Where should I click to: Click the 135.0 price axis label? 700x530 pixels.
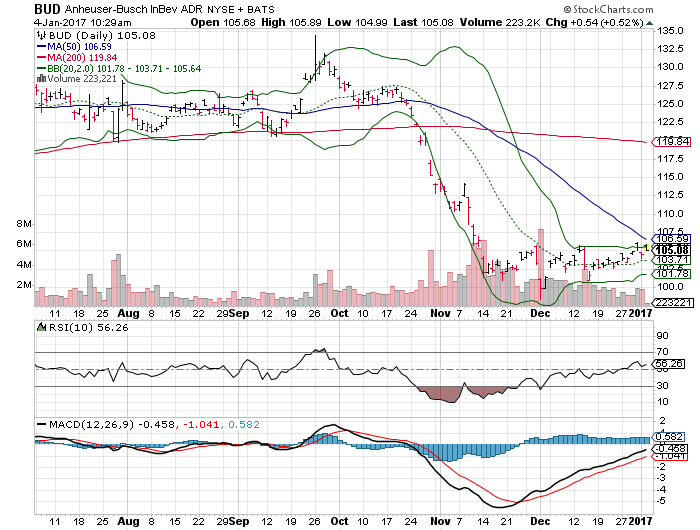coord(670,31)
